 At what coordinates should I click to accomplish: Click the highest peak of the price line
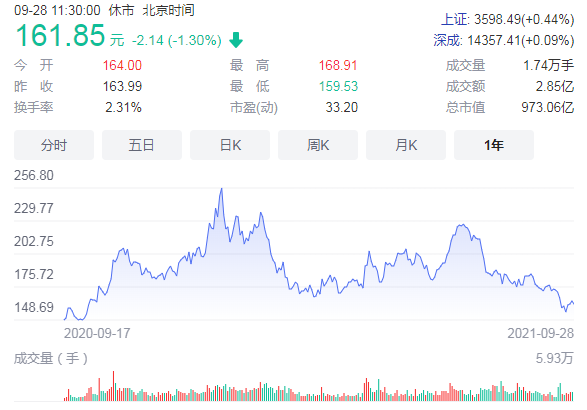pos(222,189)
